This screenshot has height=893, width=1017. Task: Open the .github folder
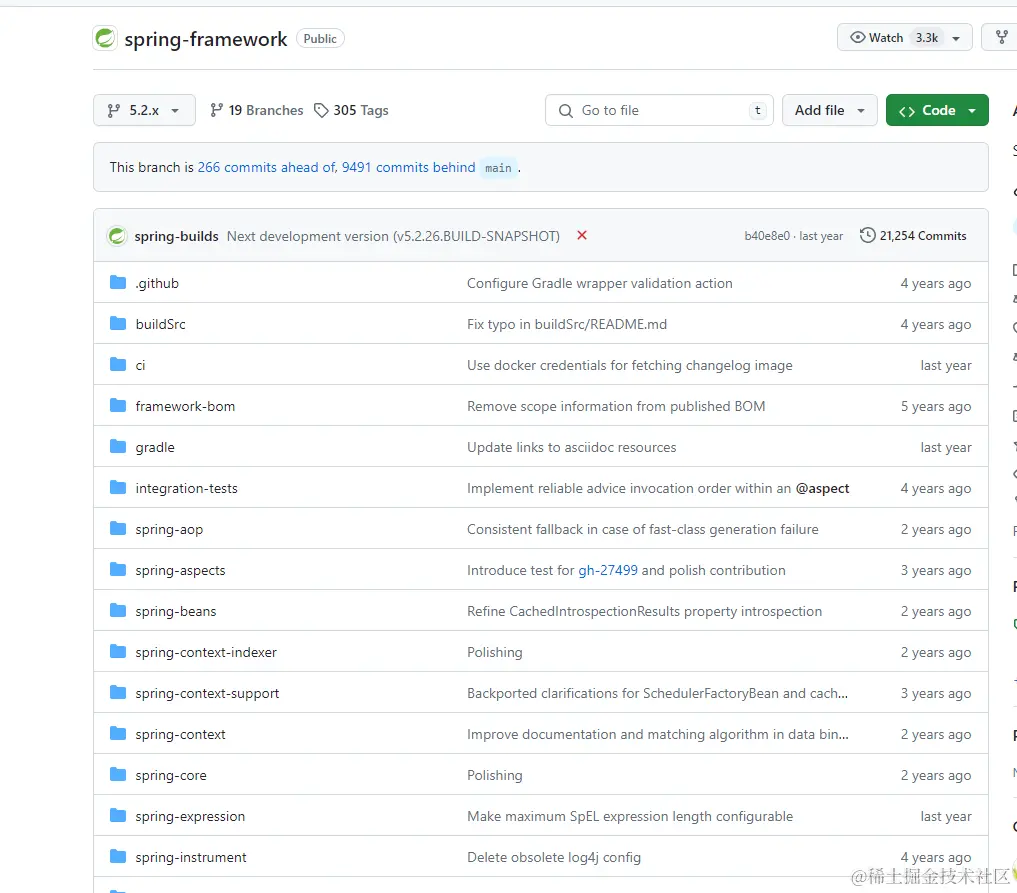click(x=157, y=283)
